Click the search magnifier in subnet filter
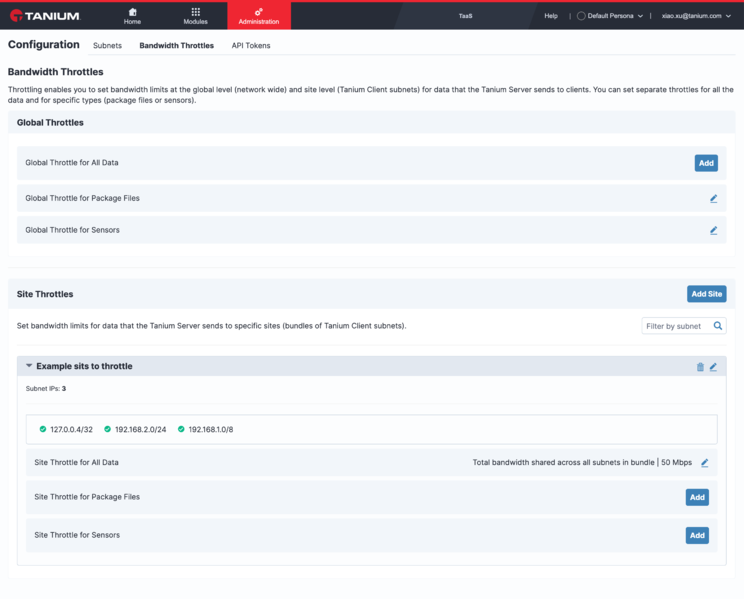 point(717,326)
